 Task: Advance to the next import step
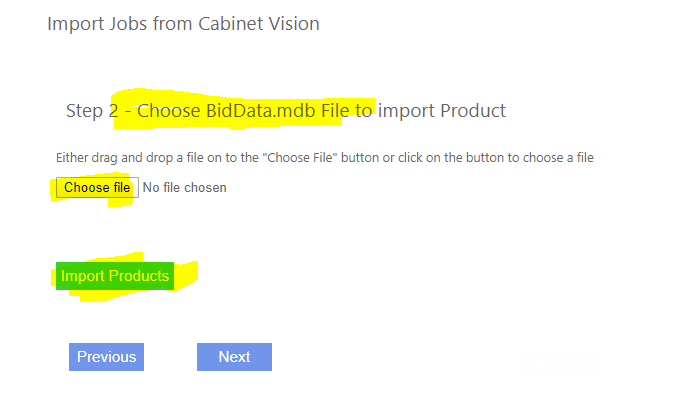pos(234,357)
